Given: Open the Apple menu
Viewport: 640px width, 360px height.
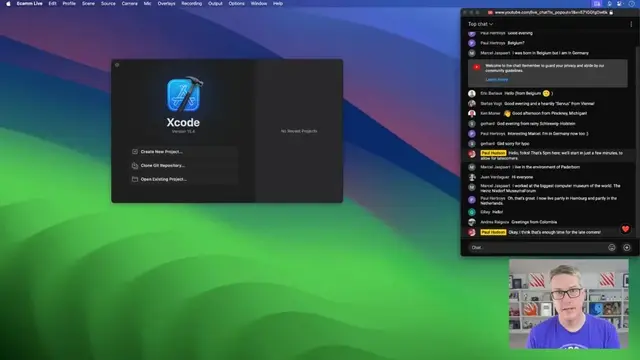Looking at the screenshot, I should coord(8,4).
